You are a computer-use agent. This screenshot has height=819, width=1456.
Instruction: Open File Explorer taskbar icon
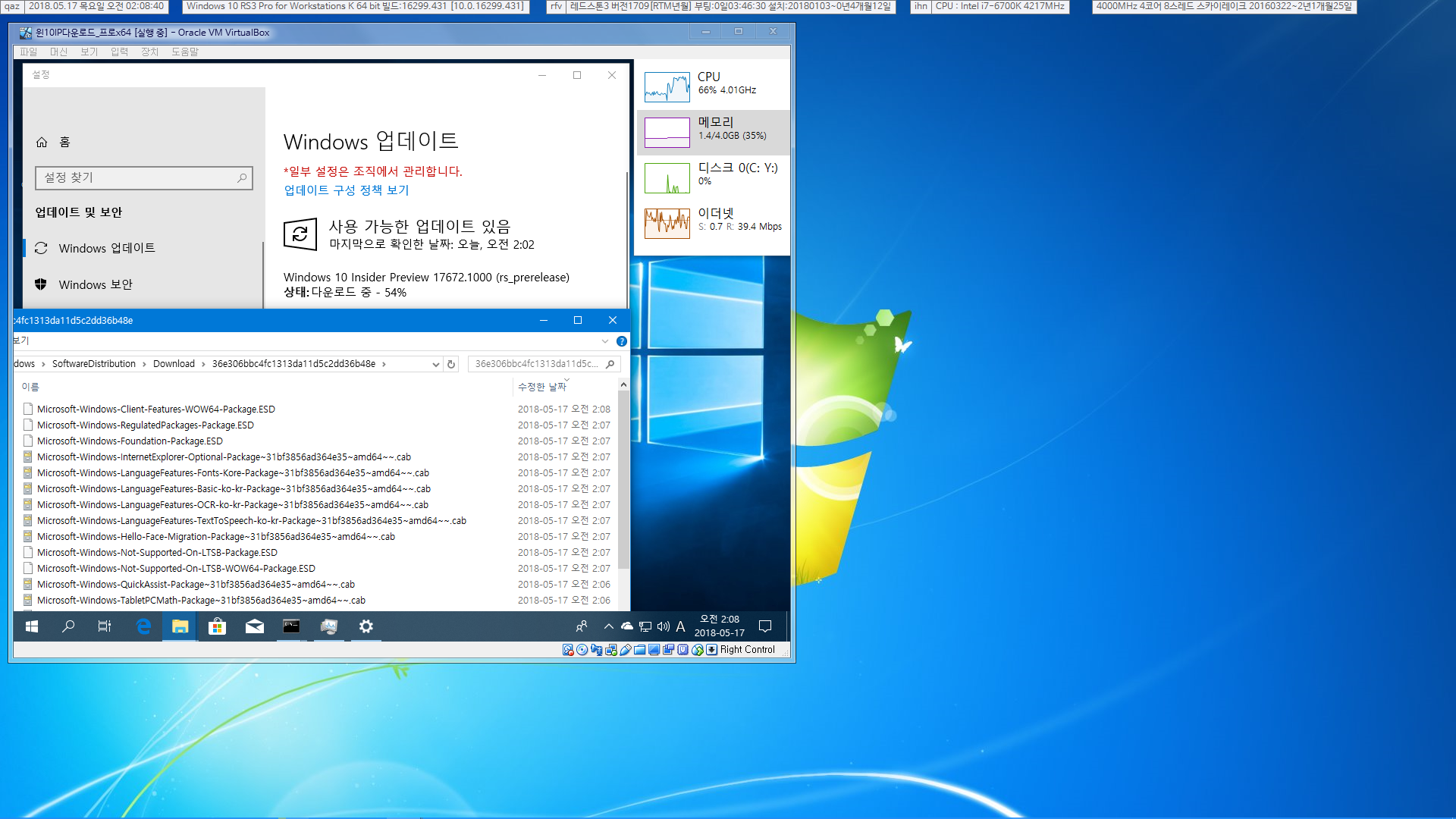(180, 626)
